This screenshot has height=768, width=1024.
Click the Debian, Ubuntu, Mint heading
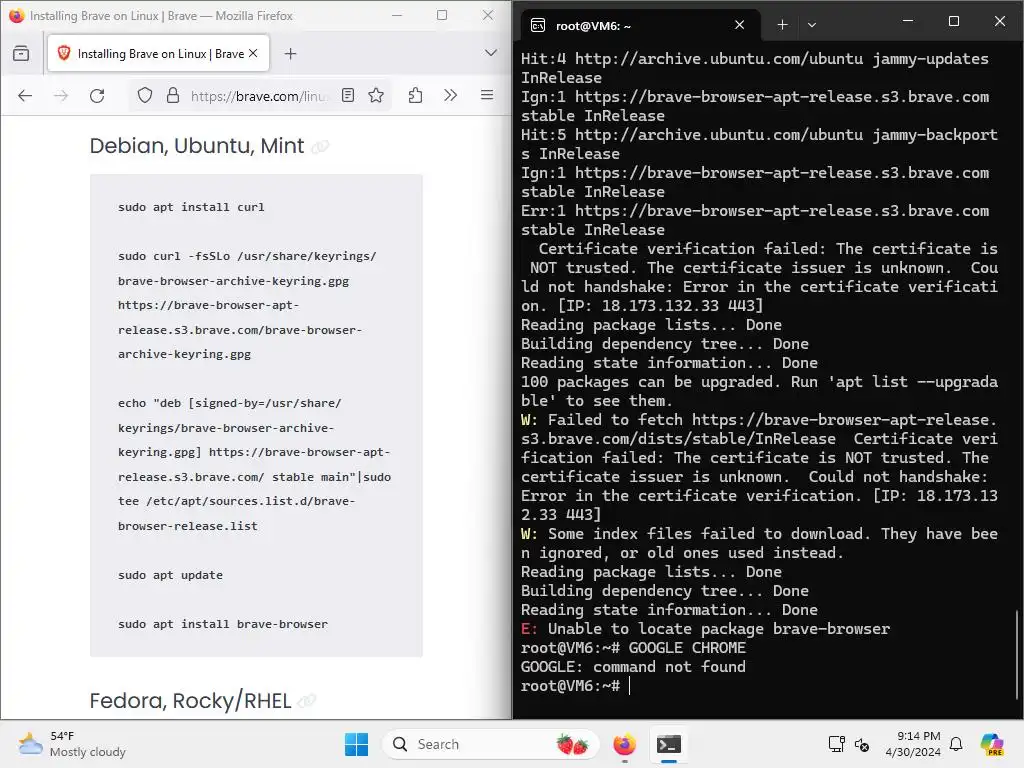click(x=197, y=146)
